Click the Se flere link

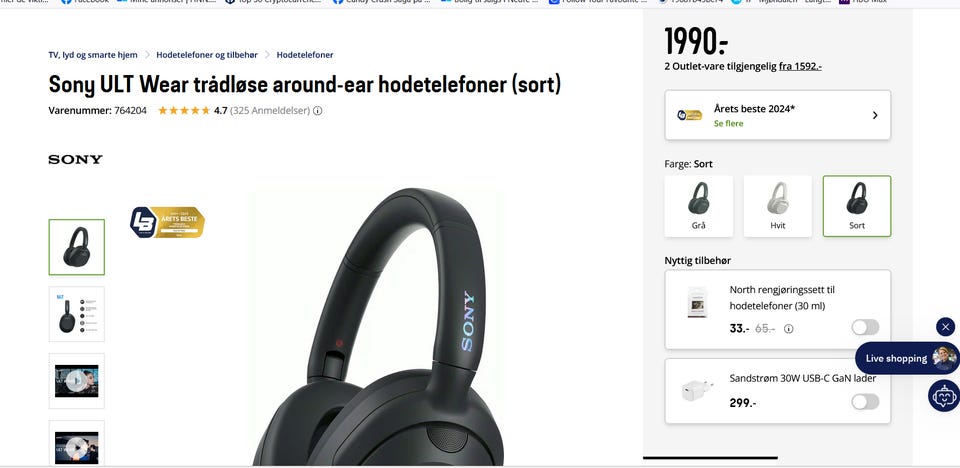click(x=729, y=123)
